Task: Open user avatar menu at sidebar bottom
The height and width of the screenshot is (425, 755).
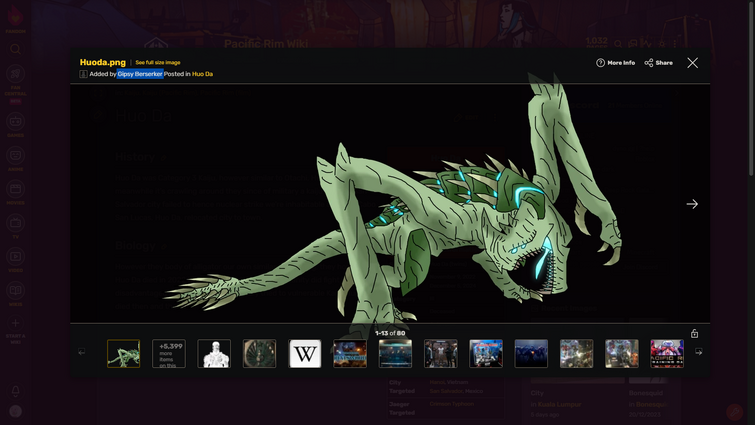Action: coord(15,411)
